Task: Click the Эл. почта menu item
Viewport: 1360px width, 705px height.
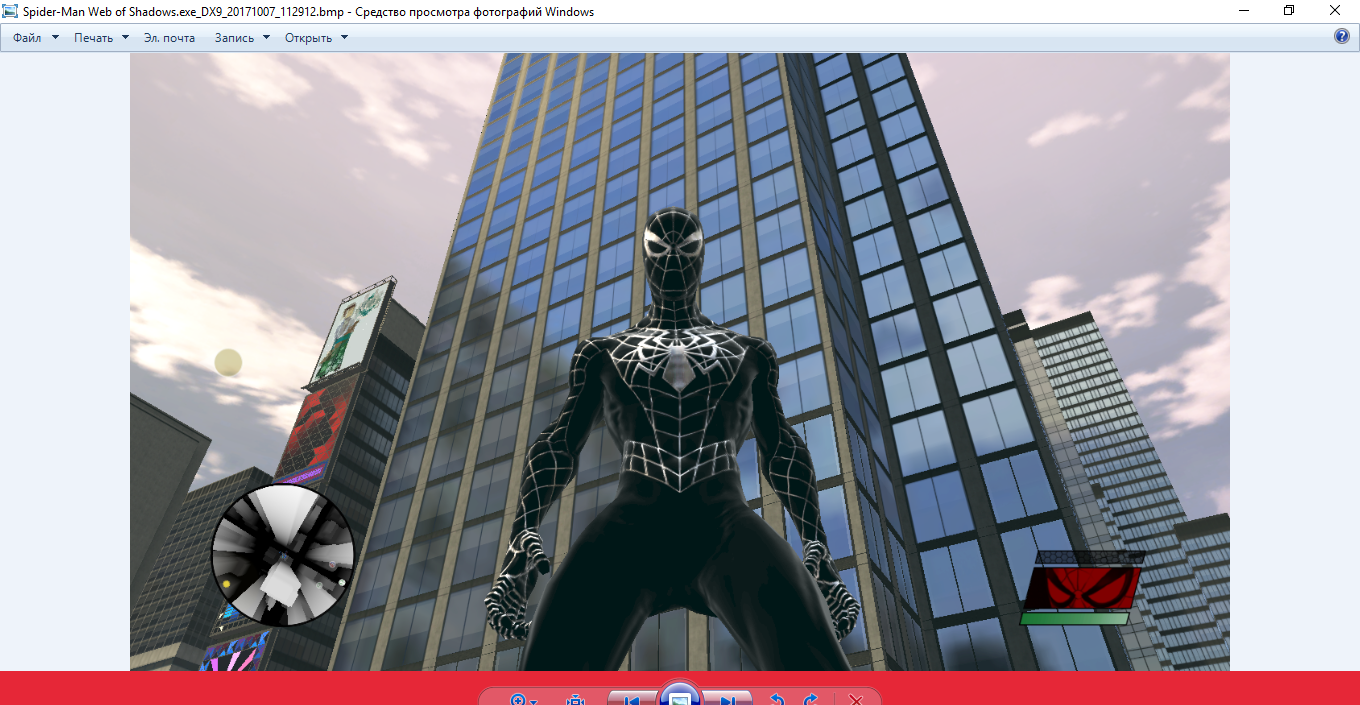Action: [x=169, y=38]
